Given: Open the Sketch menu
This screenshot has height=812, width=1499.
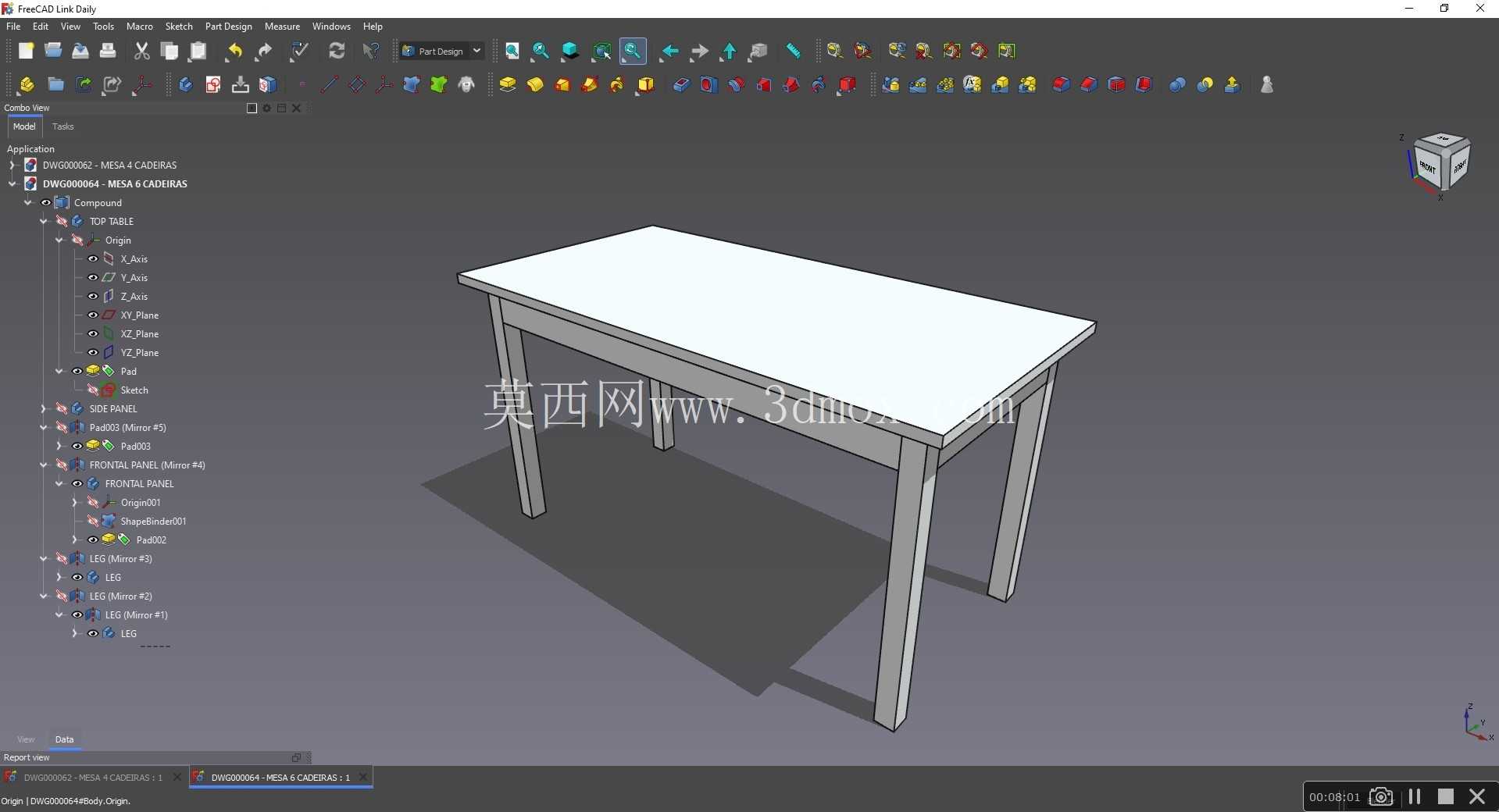Looking at the screenshot, I should (x=179, y=27).
